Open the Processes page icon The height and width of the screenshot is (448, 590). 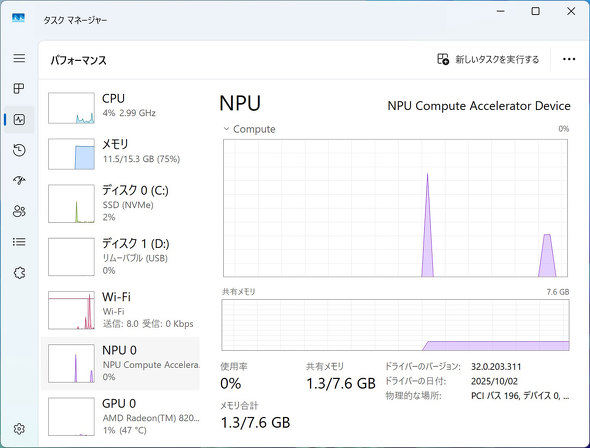pyautogui.click(x=19, y=89)
